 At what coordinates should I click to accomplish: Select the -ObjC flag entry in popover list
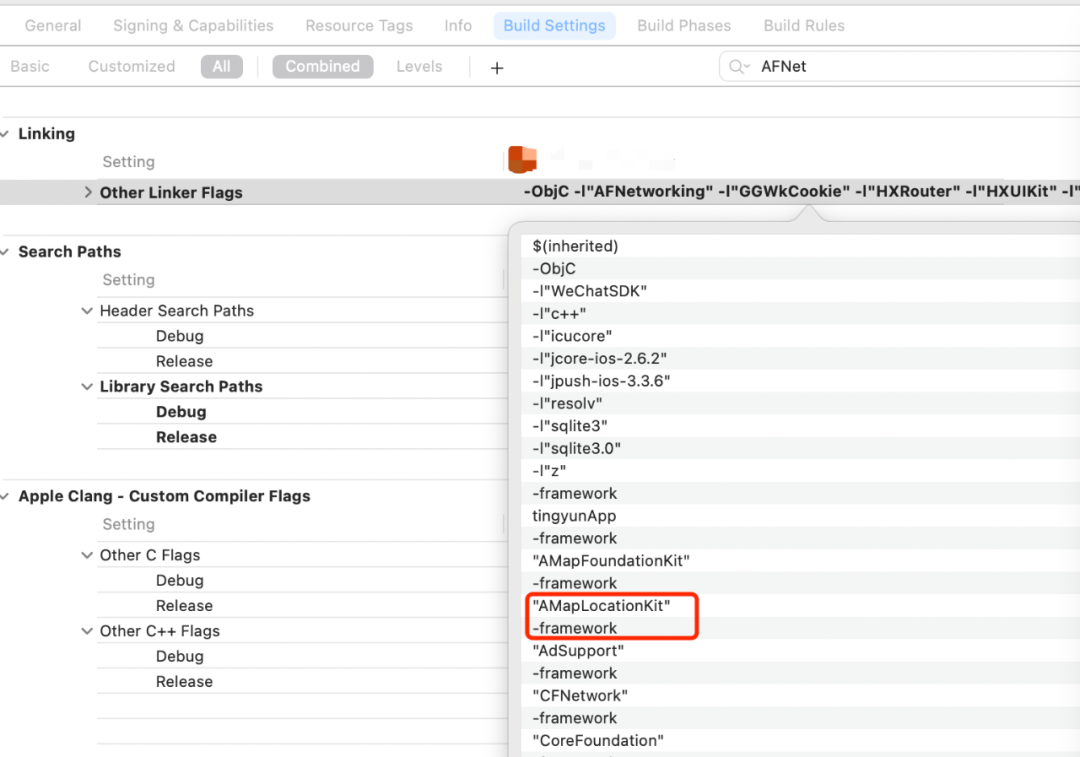point(800,269)
